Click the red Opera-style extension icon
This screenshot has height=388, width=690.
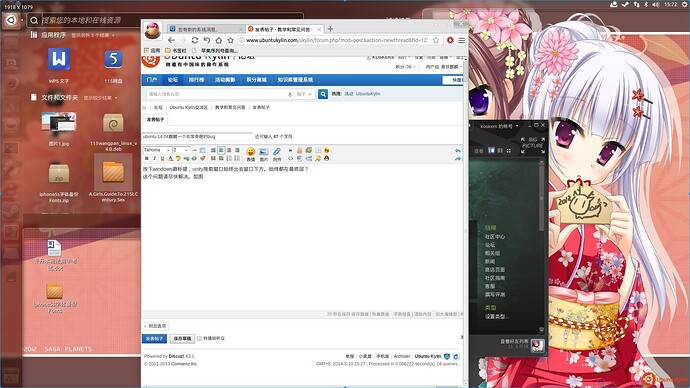[x=450, y=40]
